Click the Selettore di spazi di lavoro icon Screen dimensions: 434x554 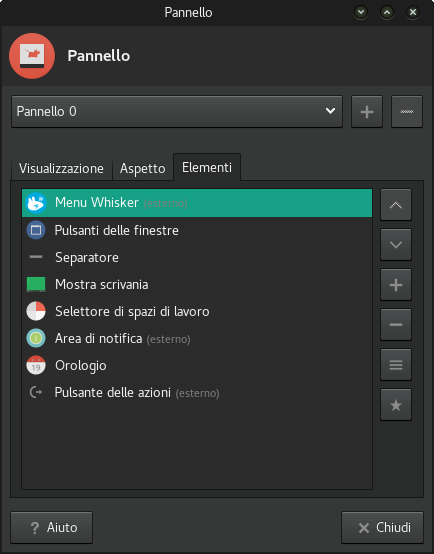click(x=36, y=311)
